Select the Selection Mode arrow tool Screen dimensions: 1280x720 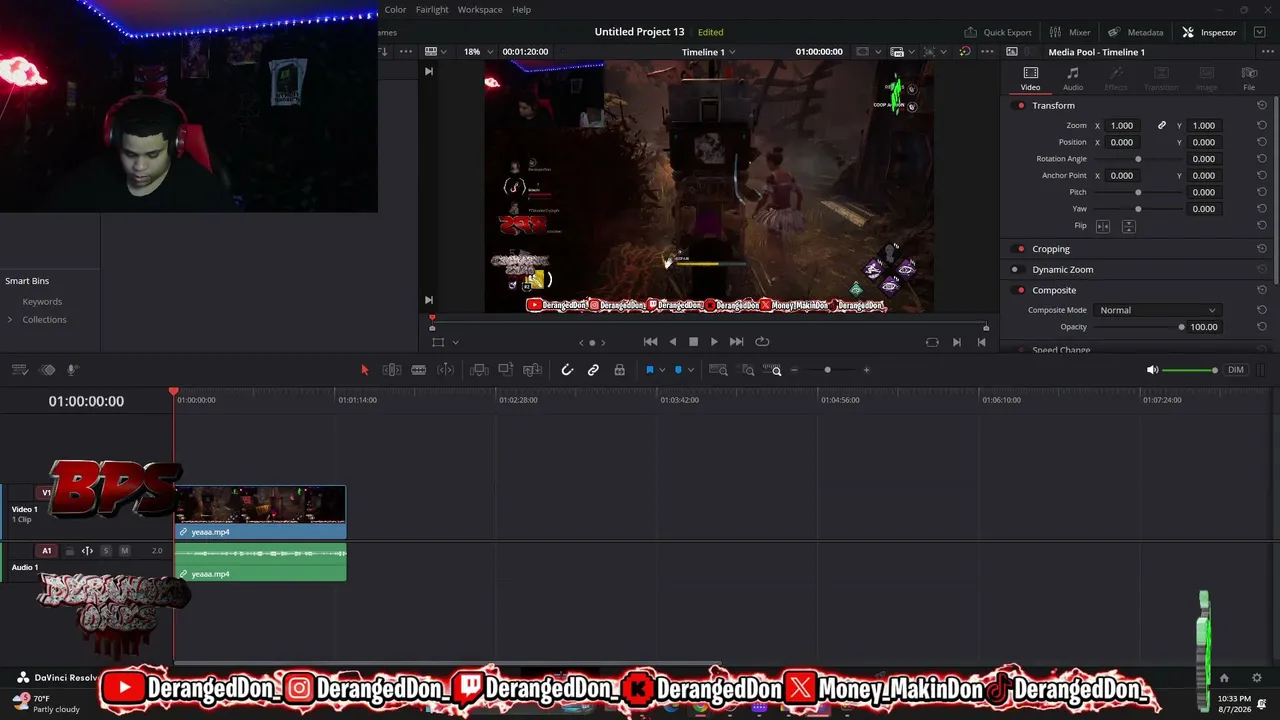tap(364, 370)
